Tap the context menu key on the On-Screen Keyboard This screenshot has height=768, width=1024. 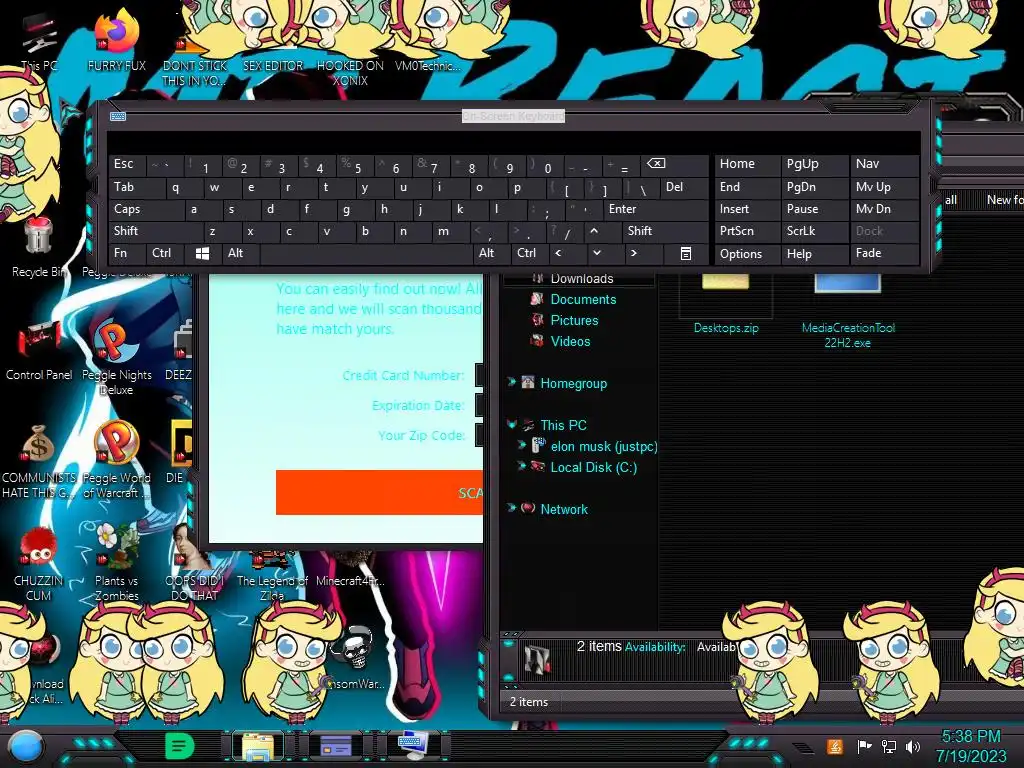click(x=686, y=253)
